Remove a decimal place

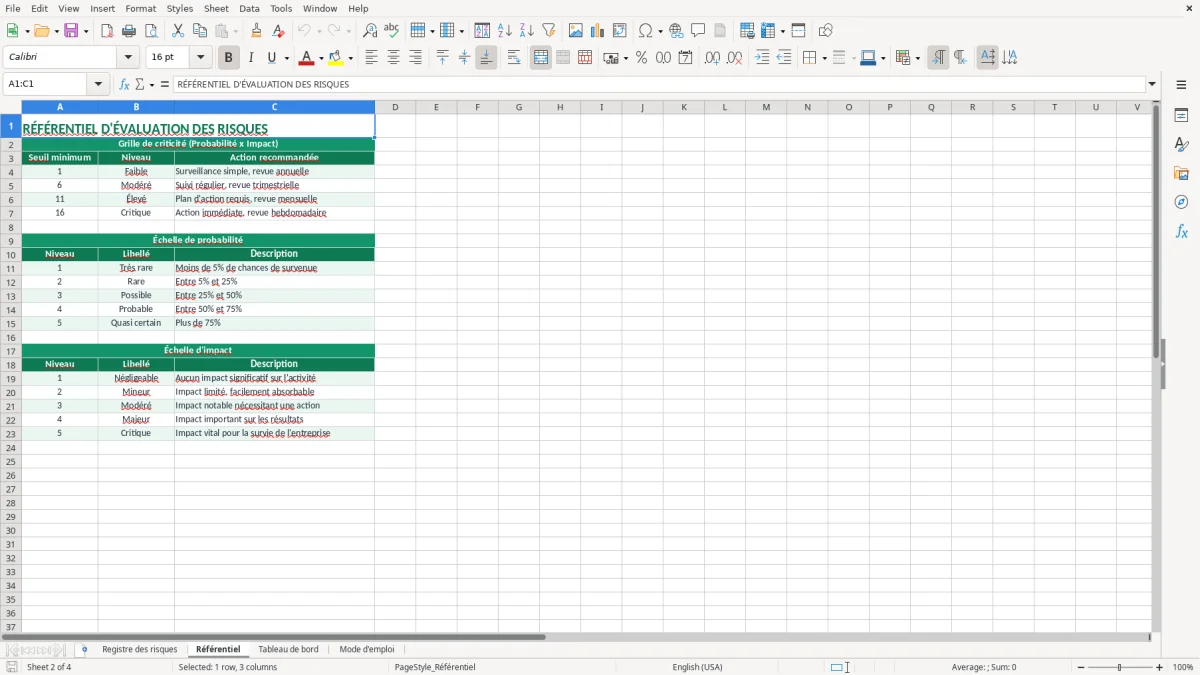point(735,58)
